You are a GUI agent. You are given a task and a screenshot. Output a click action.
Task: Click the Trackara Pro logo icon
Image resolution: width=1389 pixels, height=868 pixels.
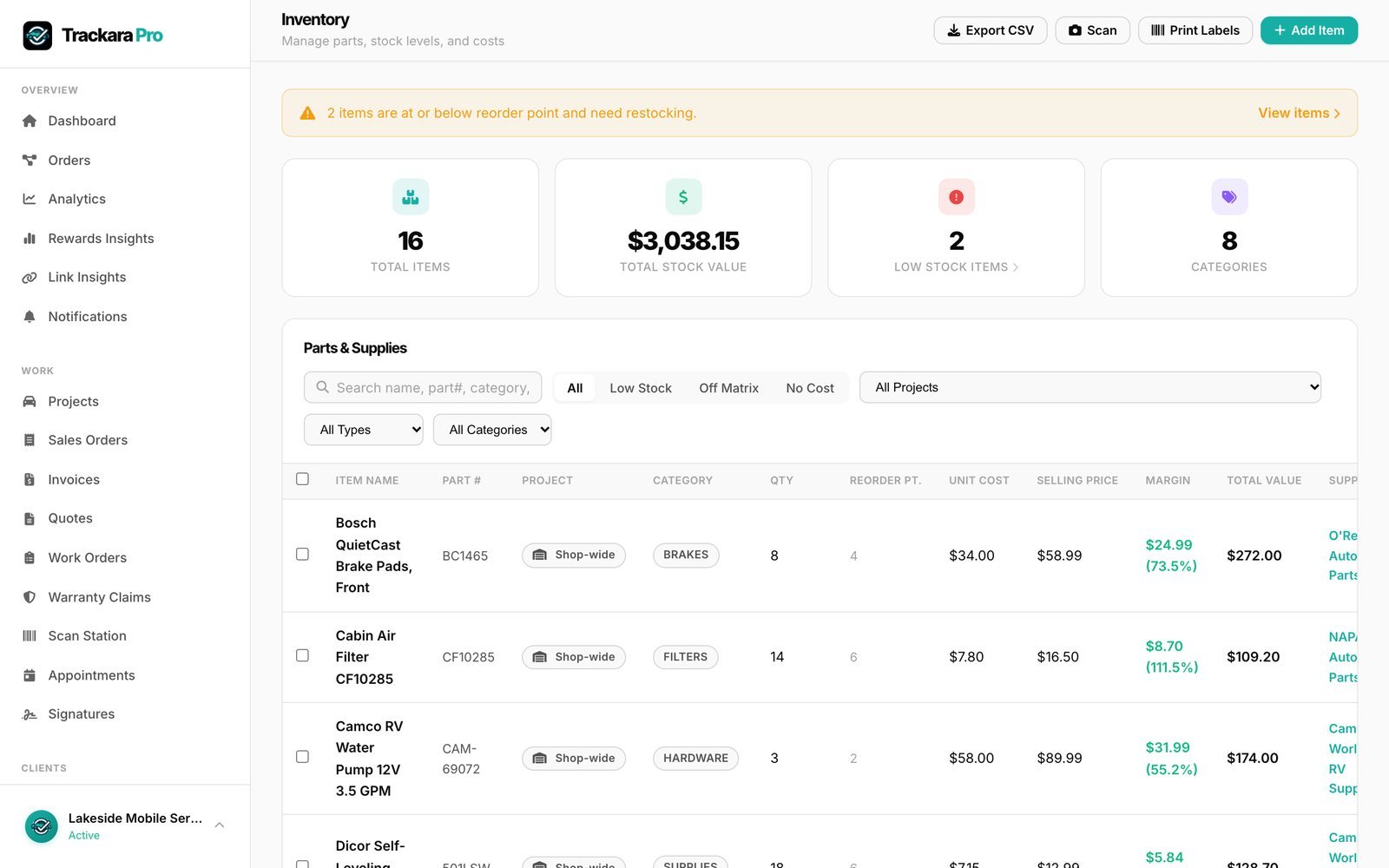37,36
